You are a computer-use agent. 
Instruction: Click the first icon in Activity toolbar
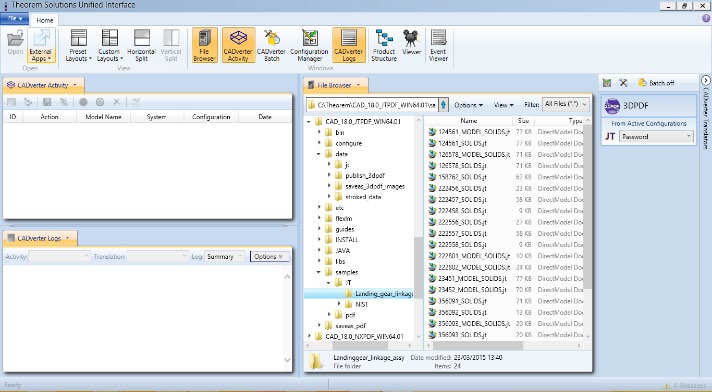click(12, 102)
